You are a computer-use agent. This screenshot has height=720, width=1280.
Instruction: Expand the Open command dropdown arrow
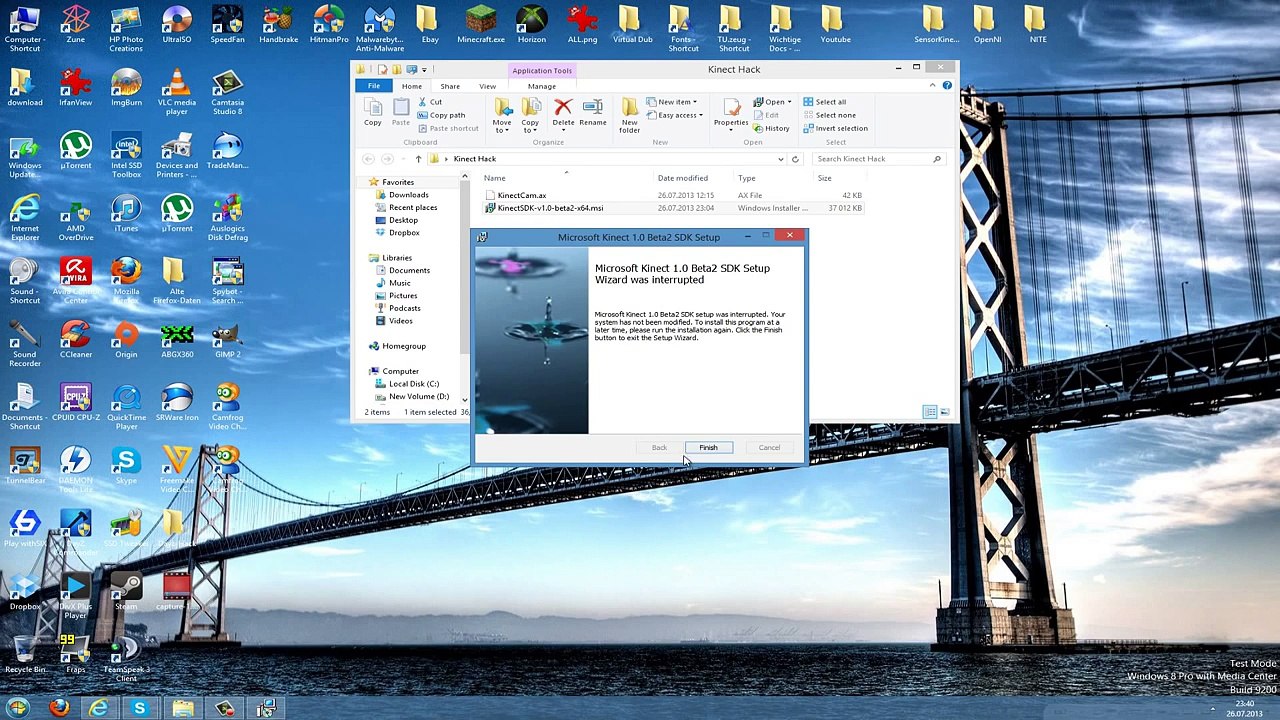pos(789,102)
